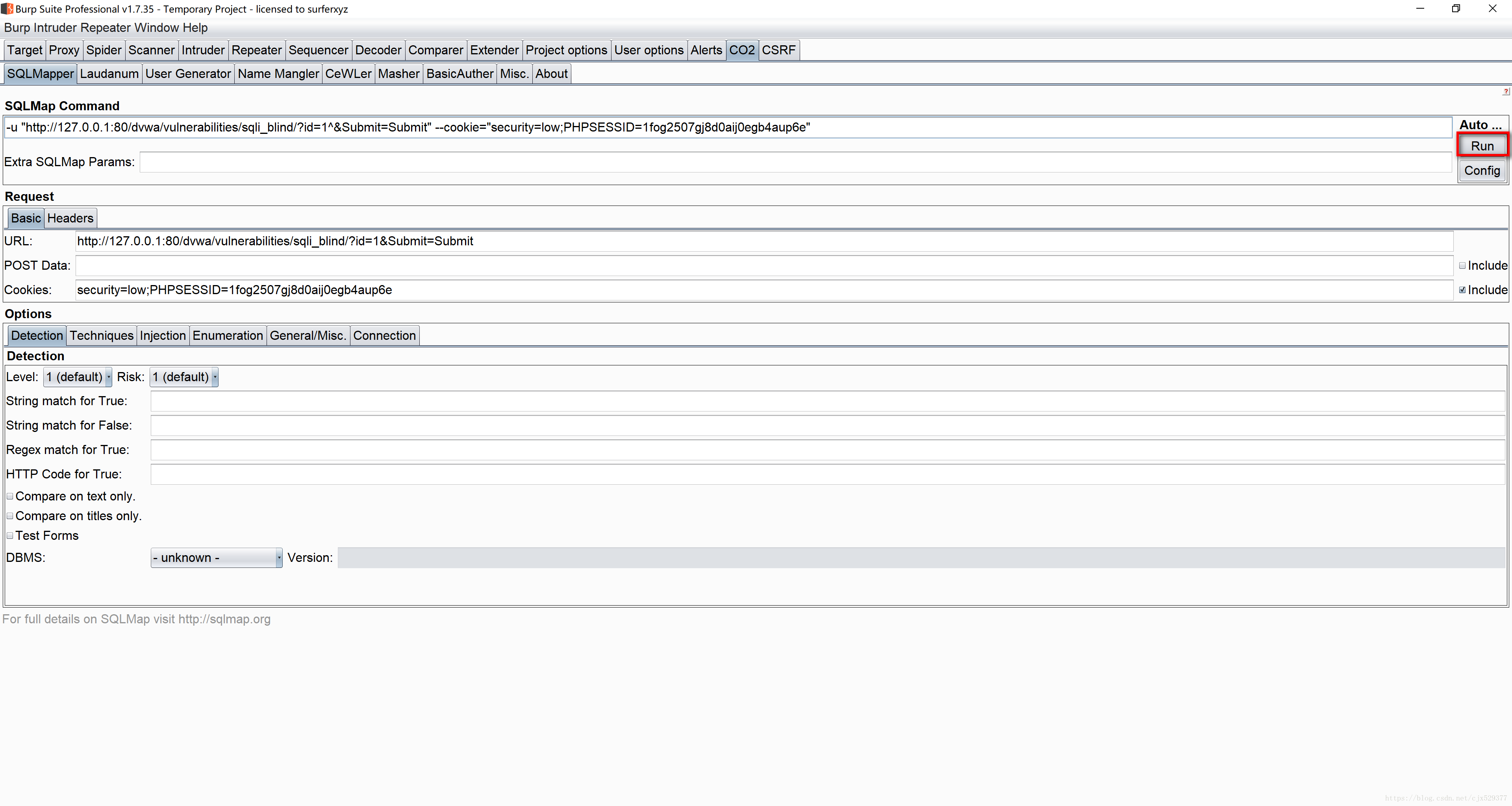Open the Scanner tab
Viewport: 1512px width, 806px height.
click(152, 50)
